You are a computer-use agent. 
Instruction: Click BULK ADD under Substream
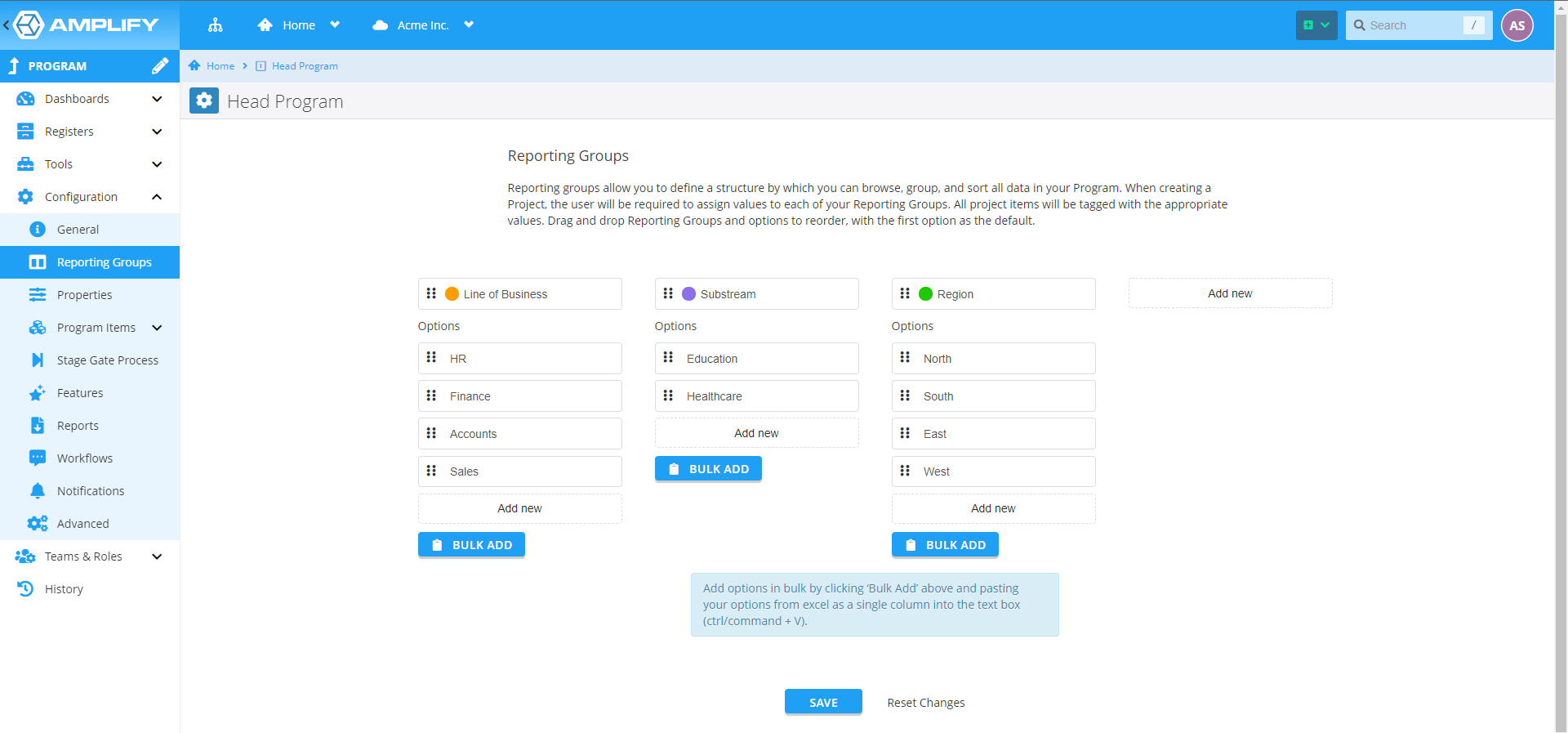pyautogui.click(x=708, y=469)
